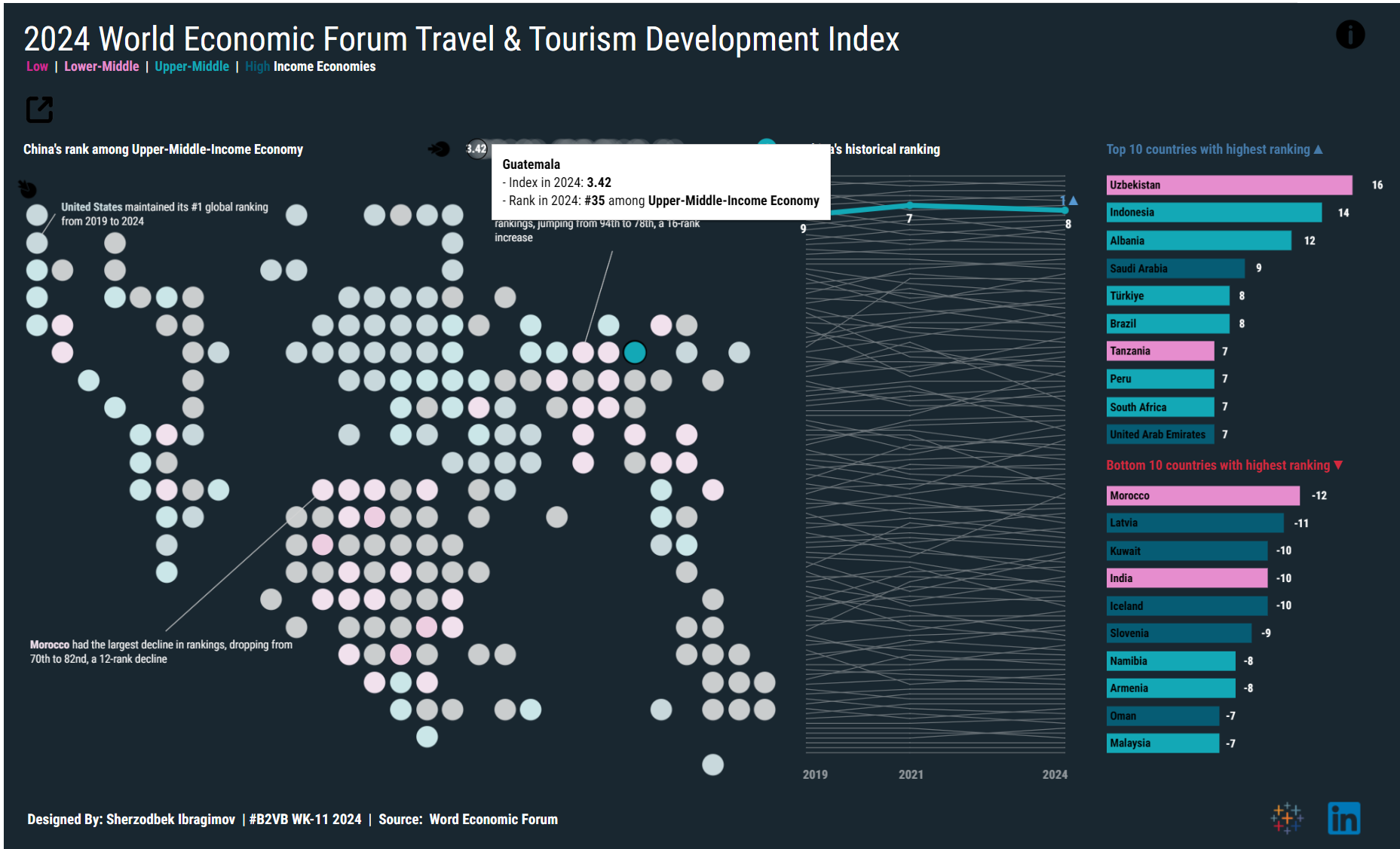Viewport: 1400px width, 849px height.
Task: Select the Indonesia bar
Action: pyautogui.click(x=1214, y=213)
